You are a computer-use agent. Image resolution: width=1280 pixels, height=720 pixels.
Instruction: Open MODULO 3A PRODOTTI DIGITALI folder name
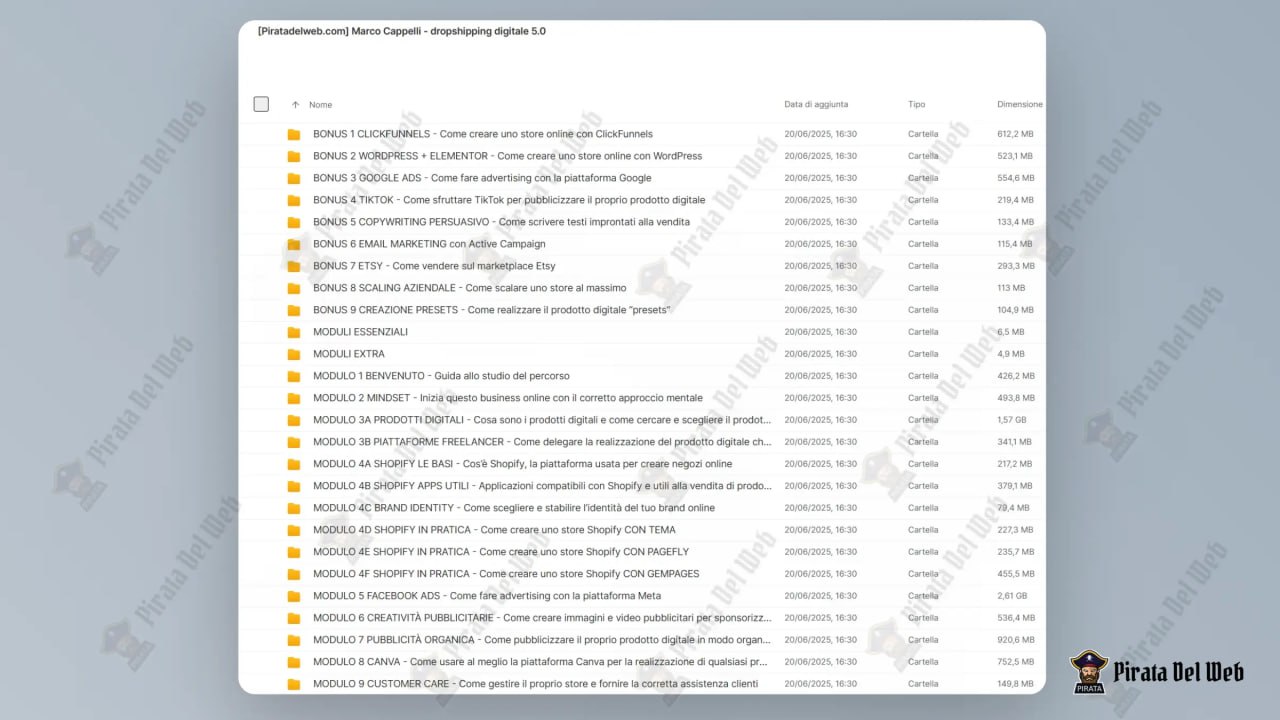tap(542, 420)
